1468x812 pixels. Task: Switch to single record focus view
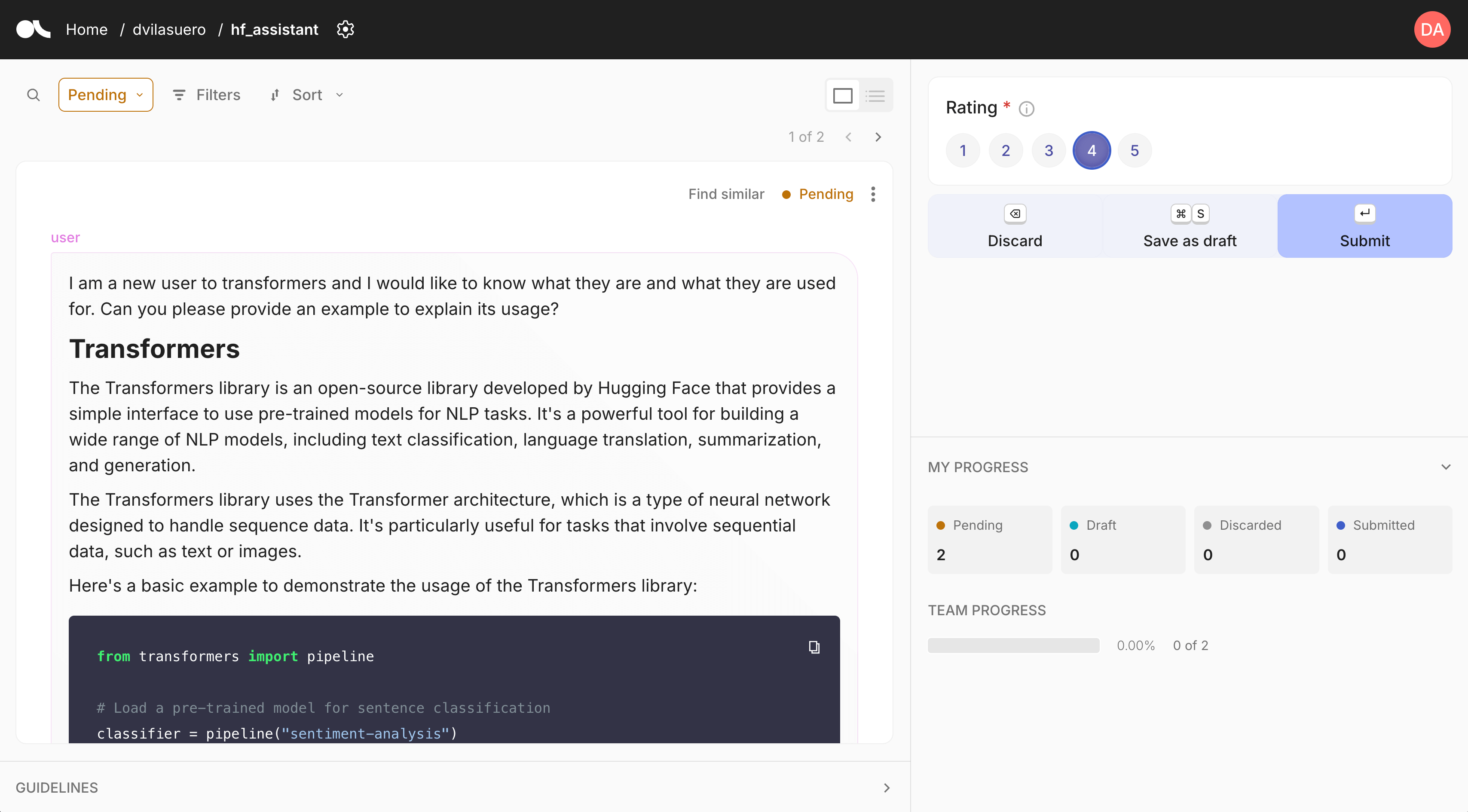(842, 95)
